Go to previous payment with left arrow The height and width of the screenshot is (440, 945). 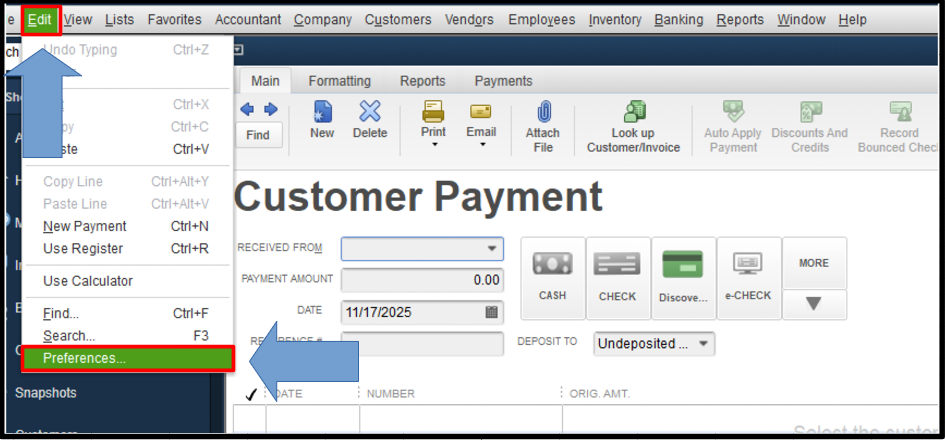click(247, 110)
